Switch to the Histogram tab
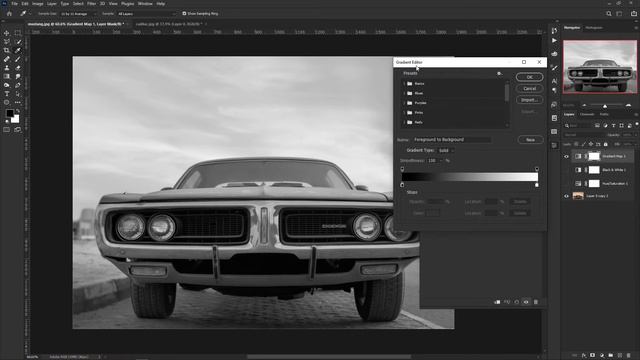This screenshot has height=360, width=640. tap(594, 28)
